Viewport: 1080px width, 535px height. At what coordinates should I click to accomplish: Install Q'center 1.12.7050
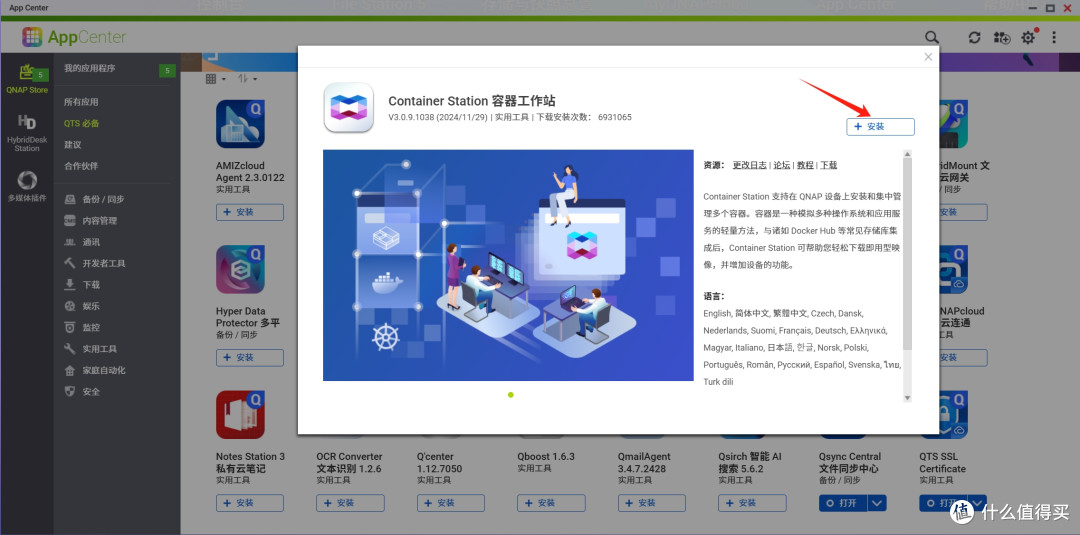pos(451,503)
